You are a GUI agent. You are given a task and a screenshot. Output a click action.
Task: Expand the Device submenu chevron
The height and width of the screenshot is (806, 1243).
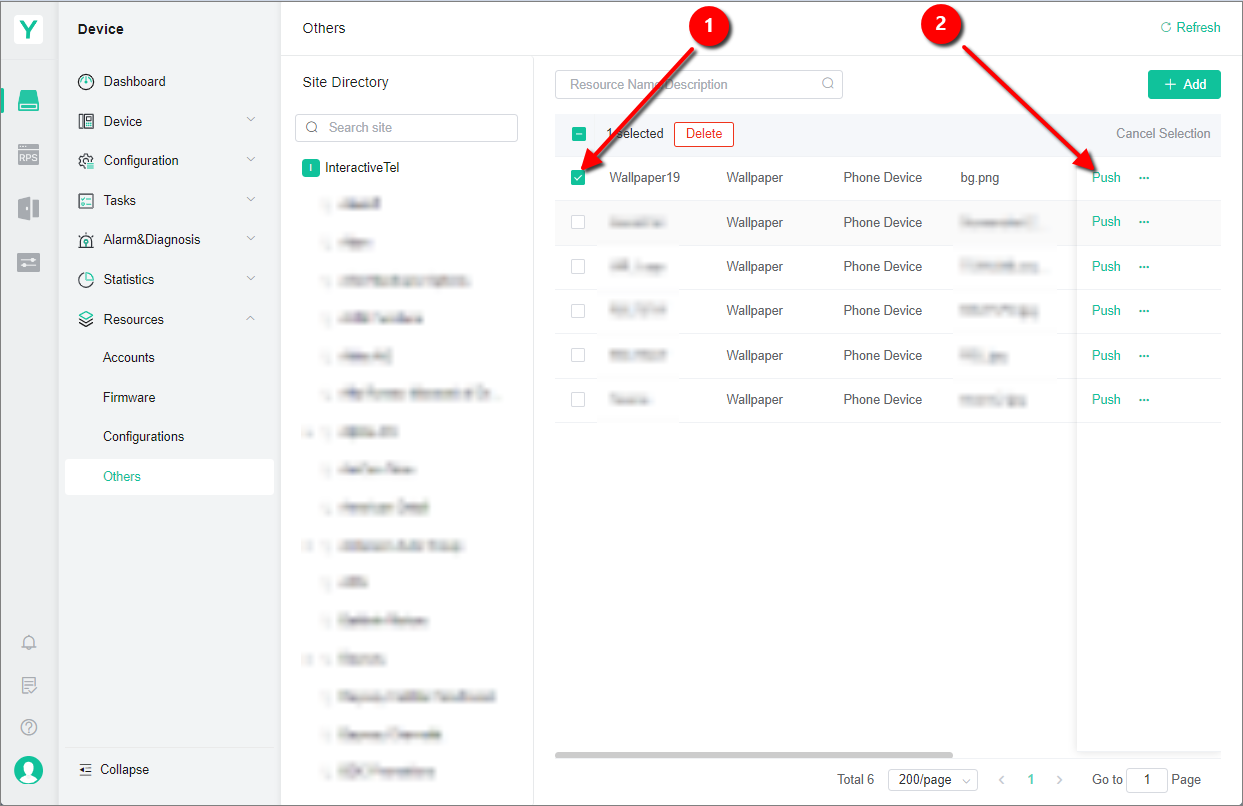coord(251,120)
